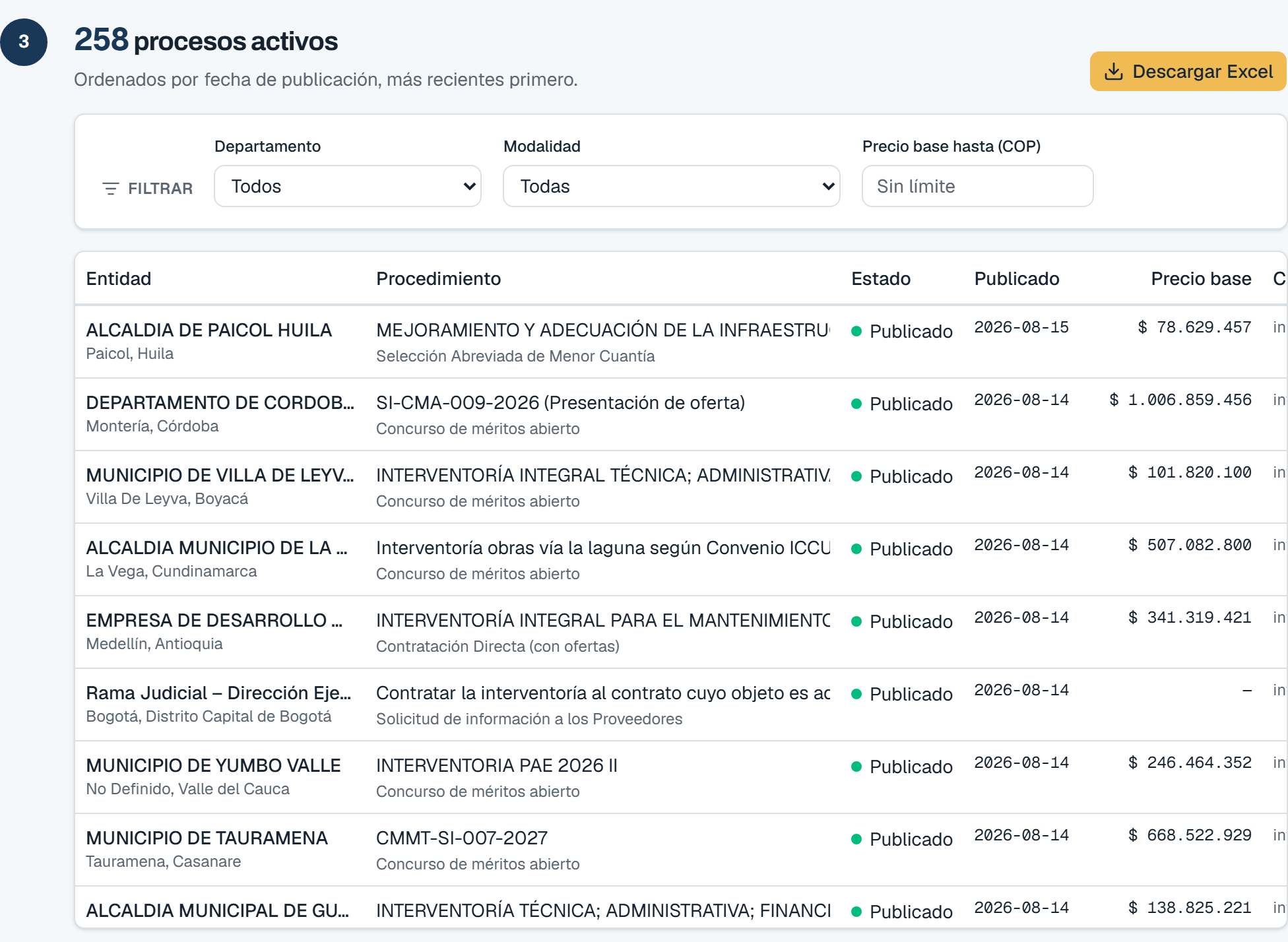Select MUNICIPIO DE YUMBO VALLE entity
This screenshot has height=942, width=1288.
[213, 765]
